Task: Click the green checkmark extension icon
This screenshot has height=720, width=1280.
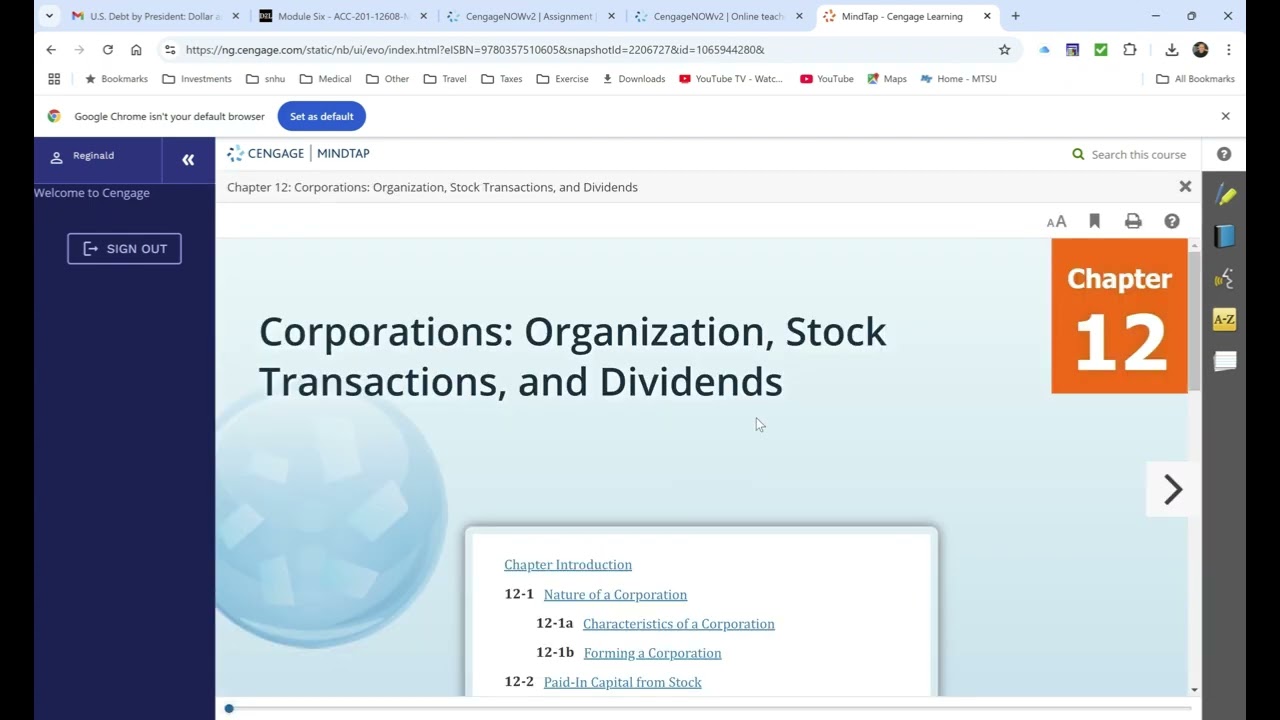Action: 1100,49
